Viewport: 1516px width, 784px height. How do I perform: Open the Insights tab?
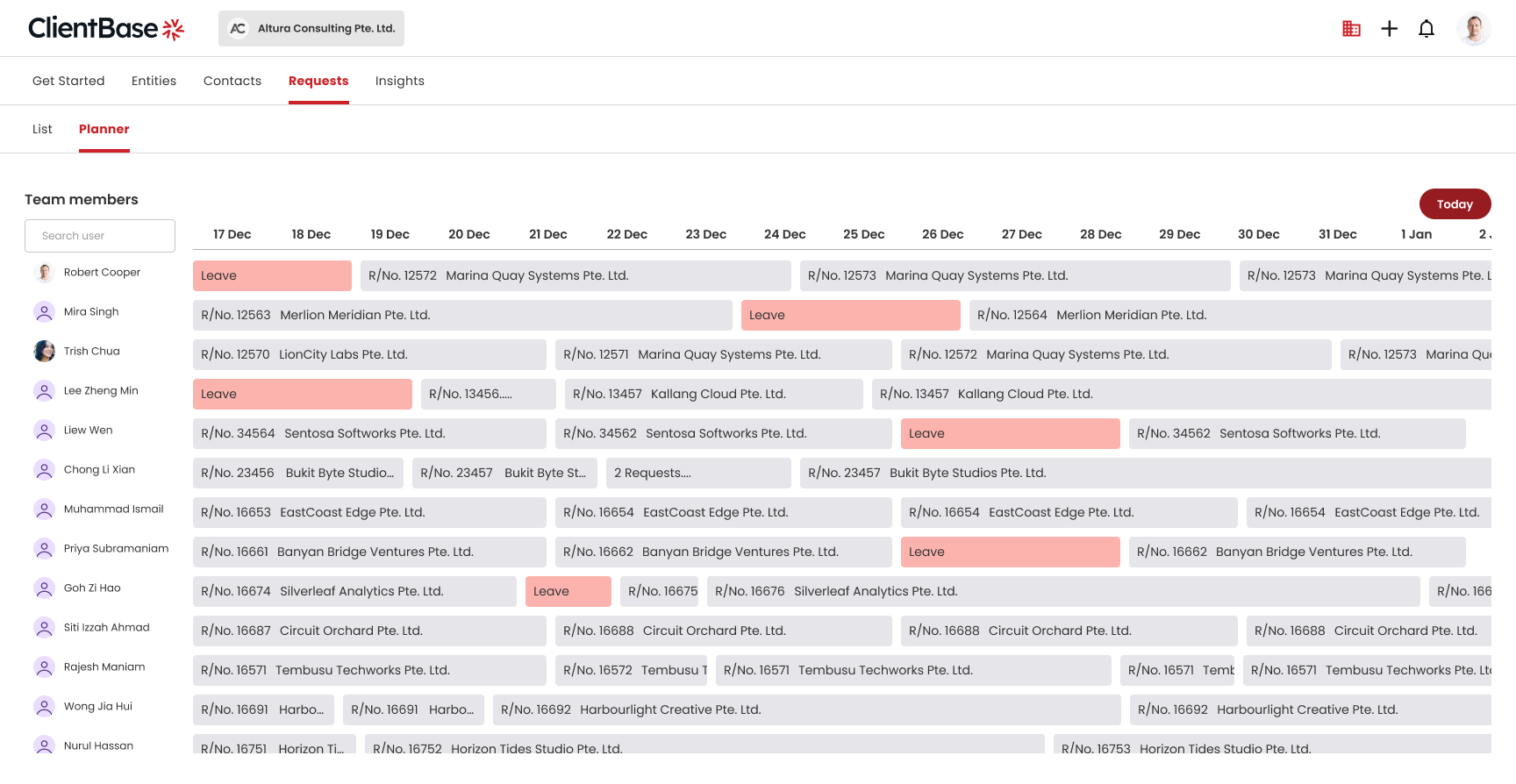coord(400,81)
